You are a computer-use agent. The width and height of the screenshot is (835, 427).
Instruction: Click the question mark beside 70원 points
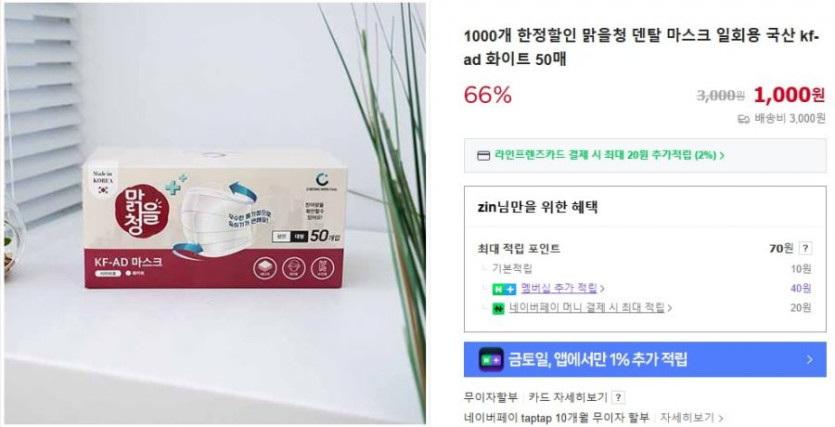806,248
